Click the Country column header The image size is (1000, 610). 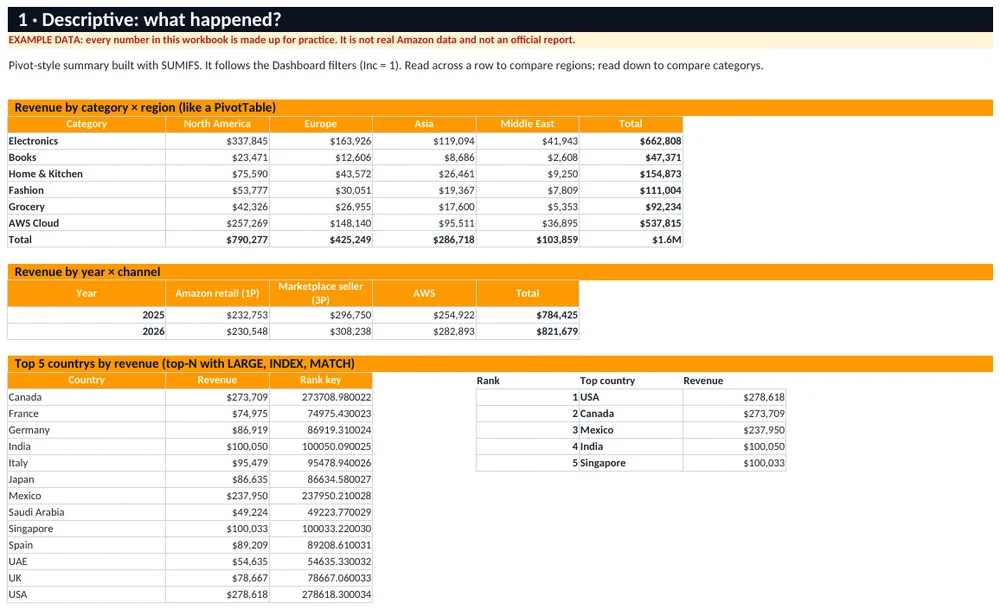pos(86,380)
